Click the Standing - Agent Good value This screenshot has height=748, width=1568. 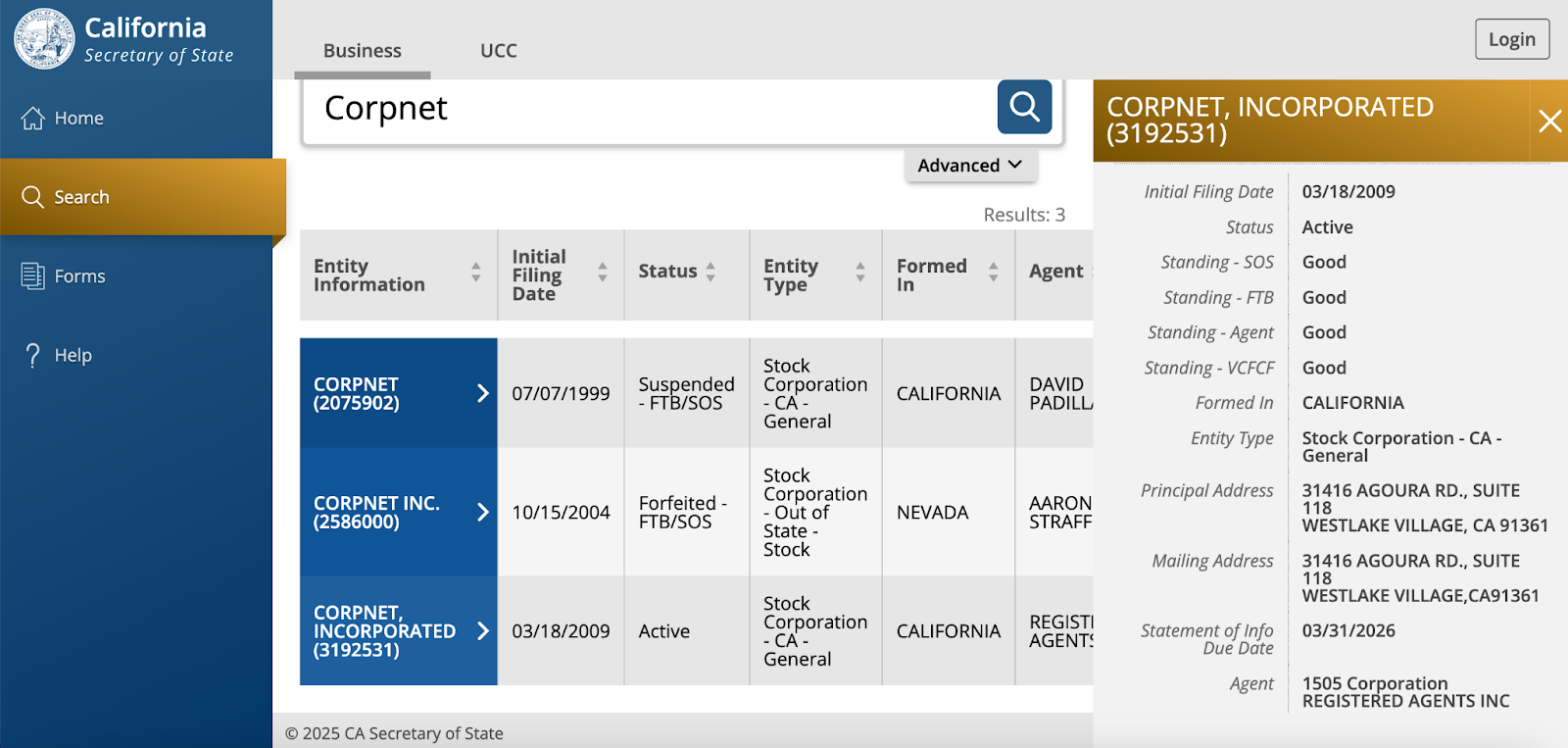tap(1324, 332)
